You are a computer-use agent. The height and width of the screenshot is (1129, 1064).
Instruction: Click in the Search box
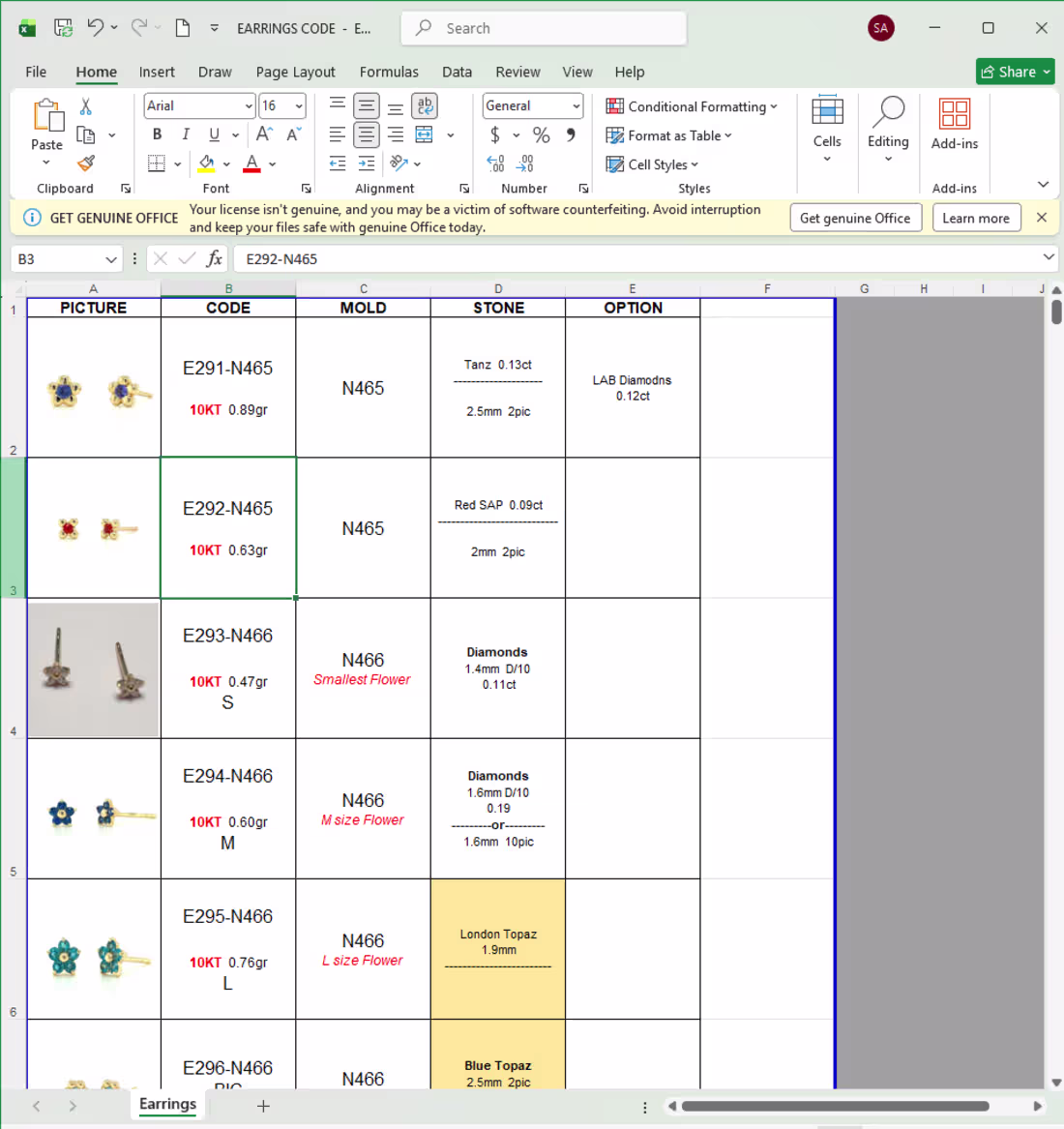544,28
